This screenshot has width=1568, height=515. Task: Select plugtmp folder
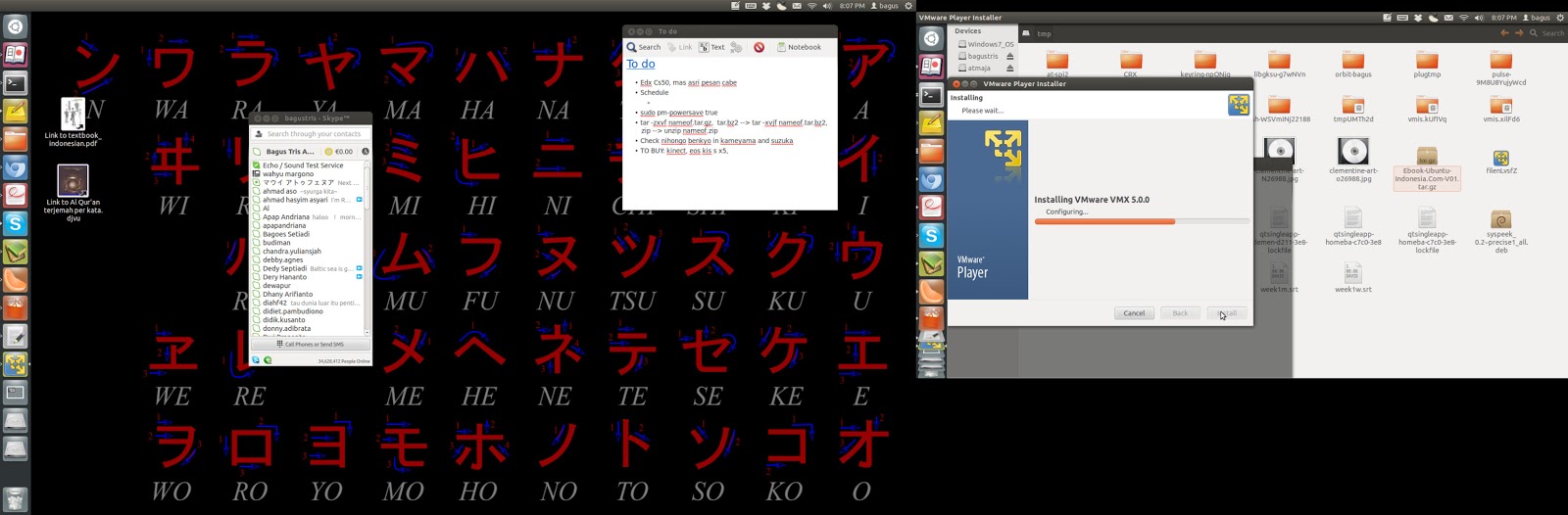[x=1427, y=65]
